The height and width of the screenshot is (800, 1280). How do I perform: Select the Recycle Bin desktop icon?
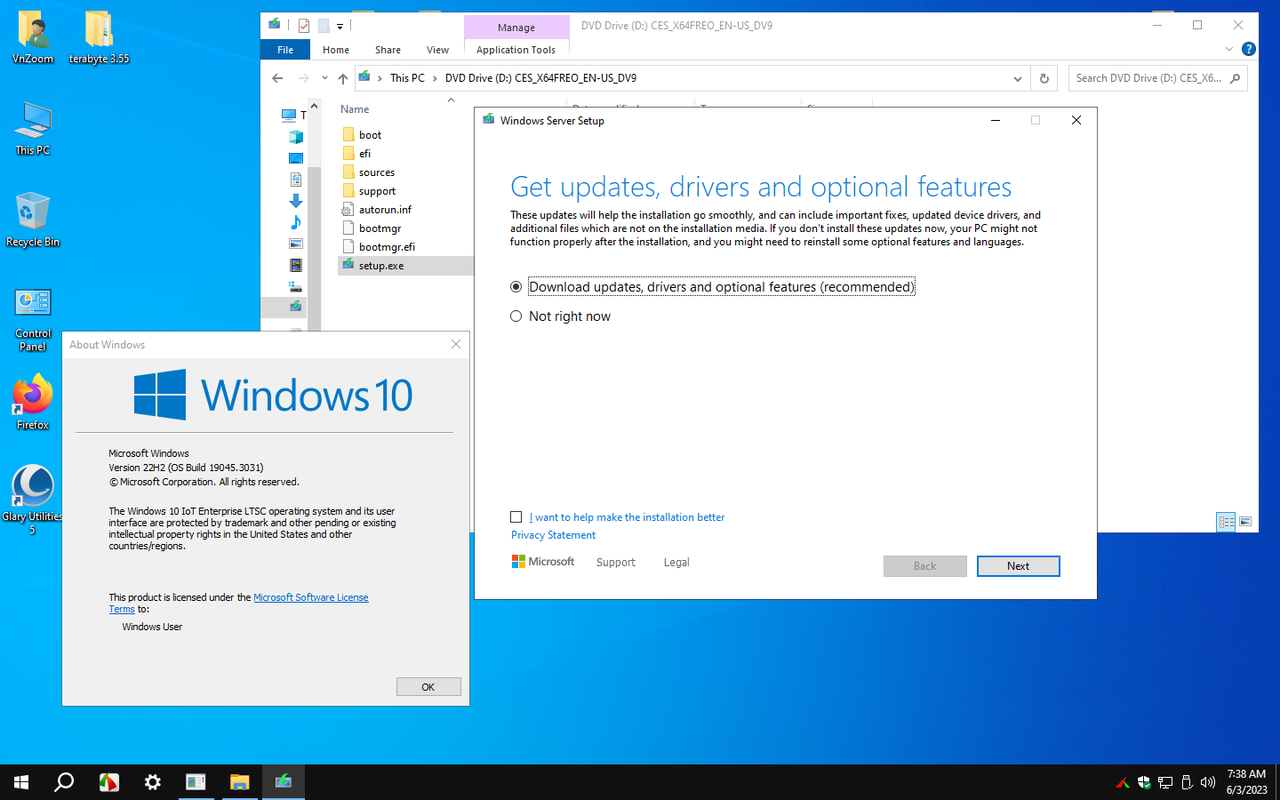point(32,220)
